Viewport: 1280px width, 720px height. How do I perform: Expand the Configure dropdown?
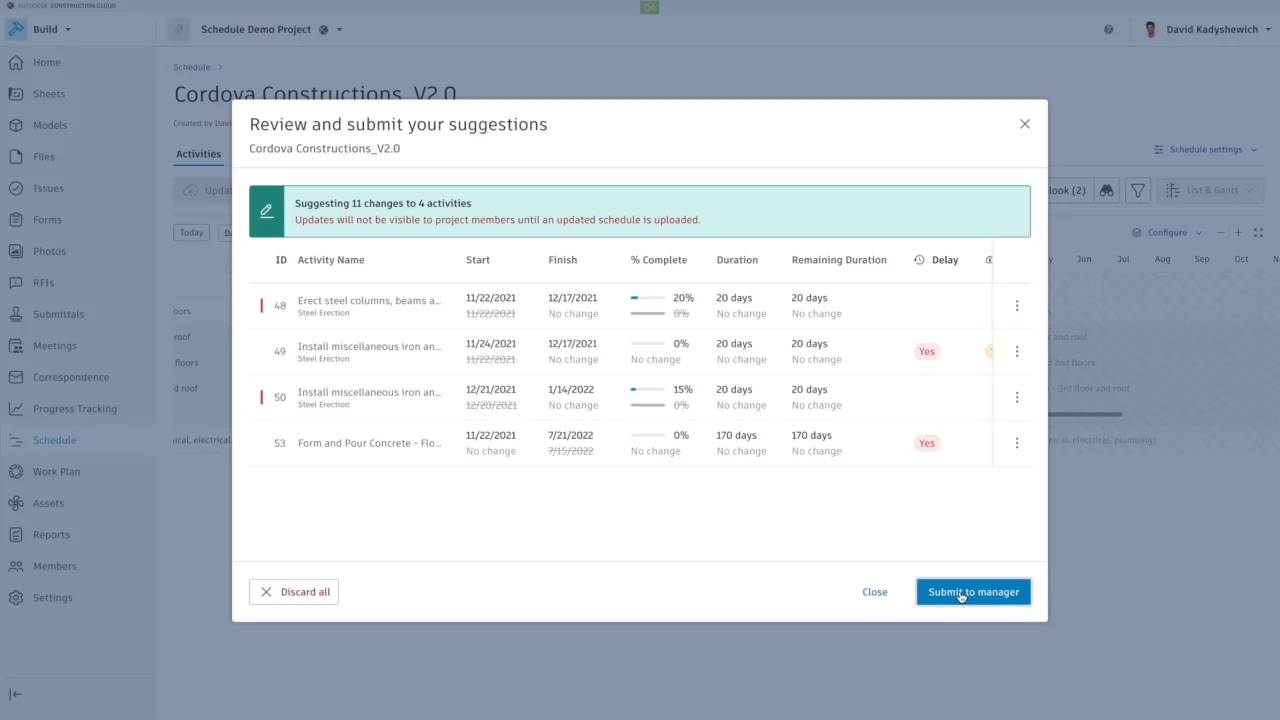click(x=1167, y=233)
